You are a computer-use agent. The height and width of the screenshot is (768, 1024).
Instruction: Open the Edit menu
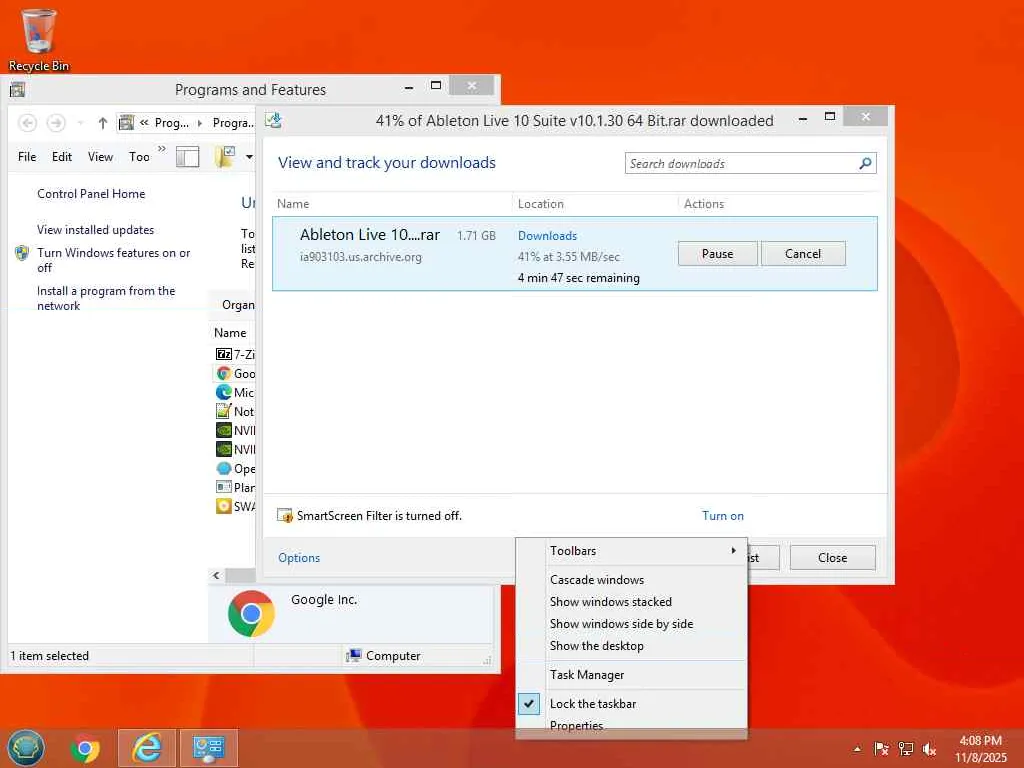[62, 157]
